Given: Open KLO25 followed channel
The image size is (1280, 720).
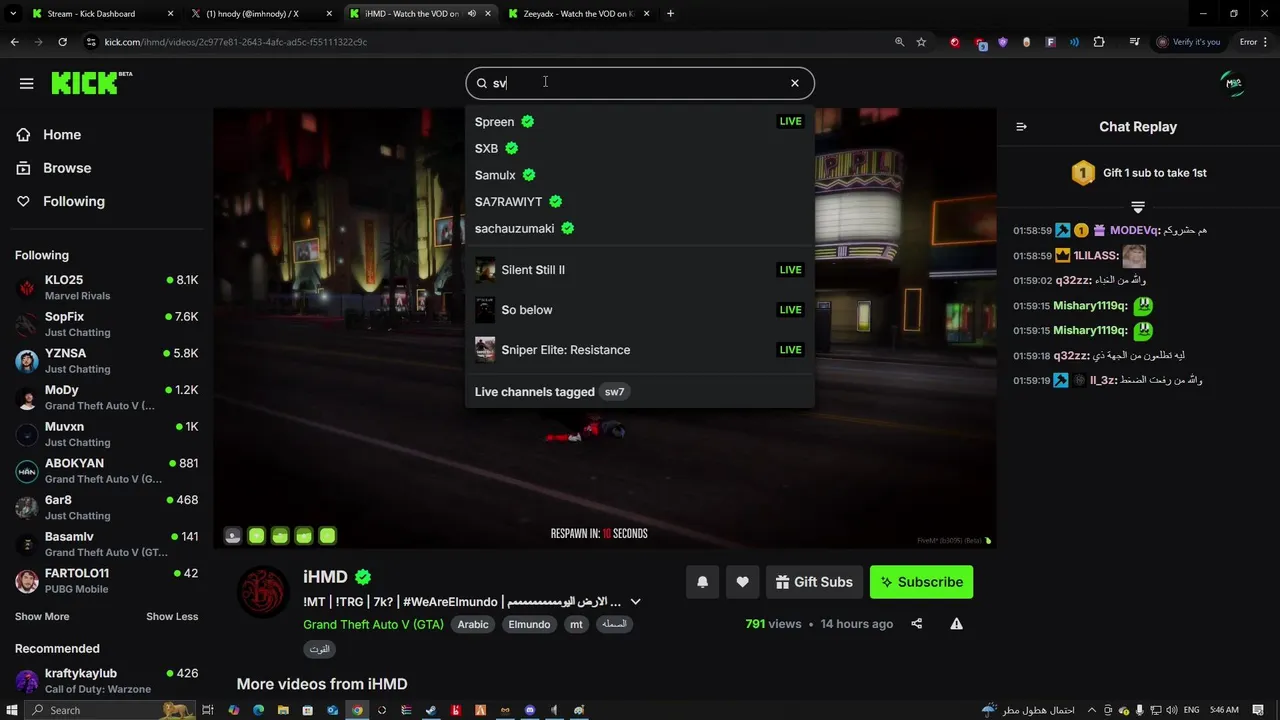Looking at the screenshot, I should [106, 288].
